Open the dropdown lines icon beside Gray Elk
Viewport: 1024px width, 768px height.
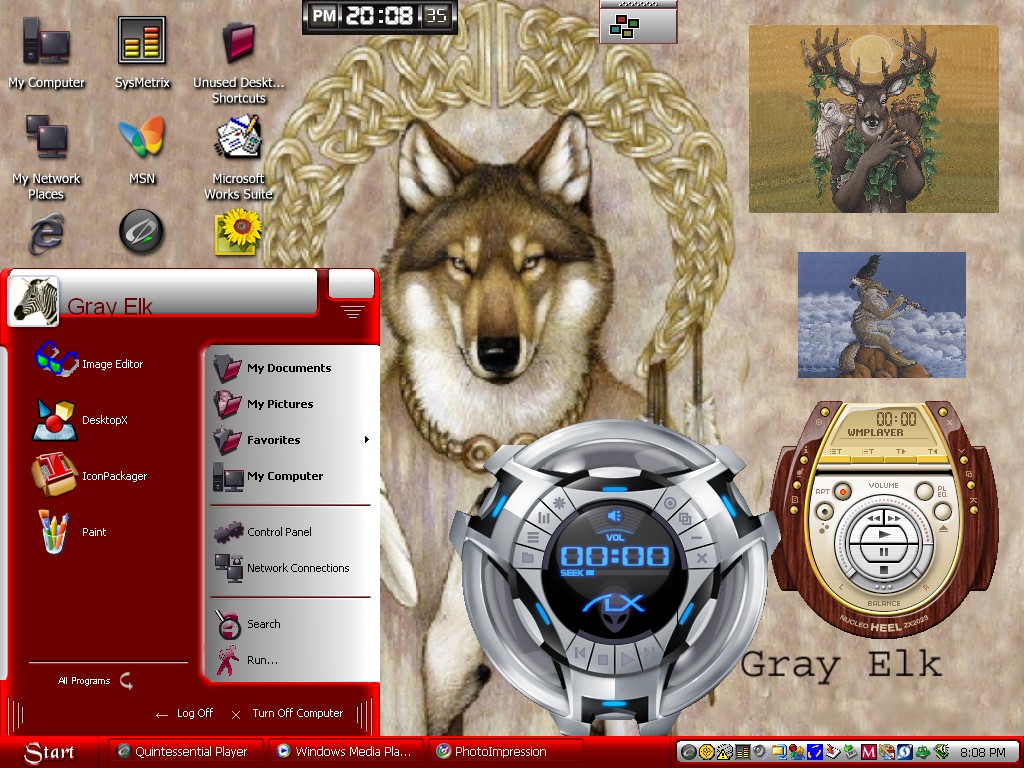point(353,312)
